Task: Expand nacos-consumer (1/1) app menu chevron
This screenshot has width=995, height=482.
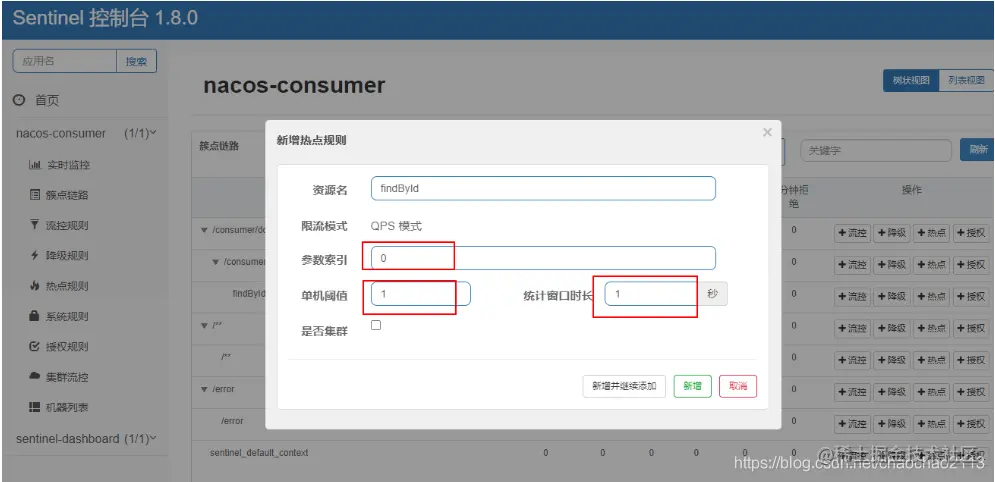Action: (152, 133)
